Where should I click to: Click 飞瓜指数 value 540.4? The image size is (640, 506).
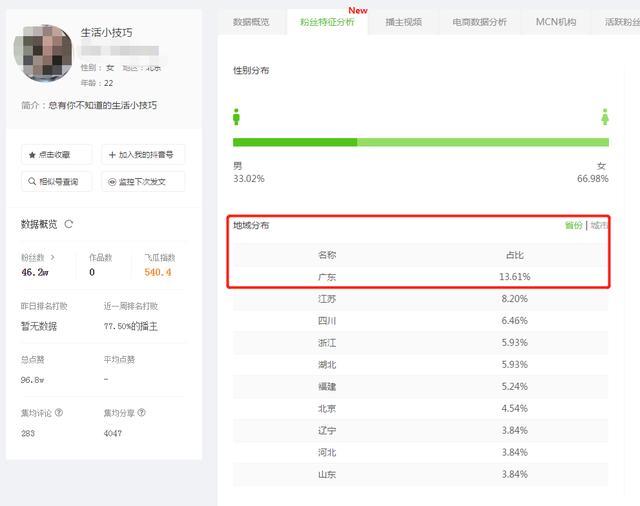pyautogui.click(x=158, y=272)
